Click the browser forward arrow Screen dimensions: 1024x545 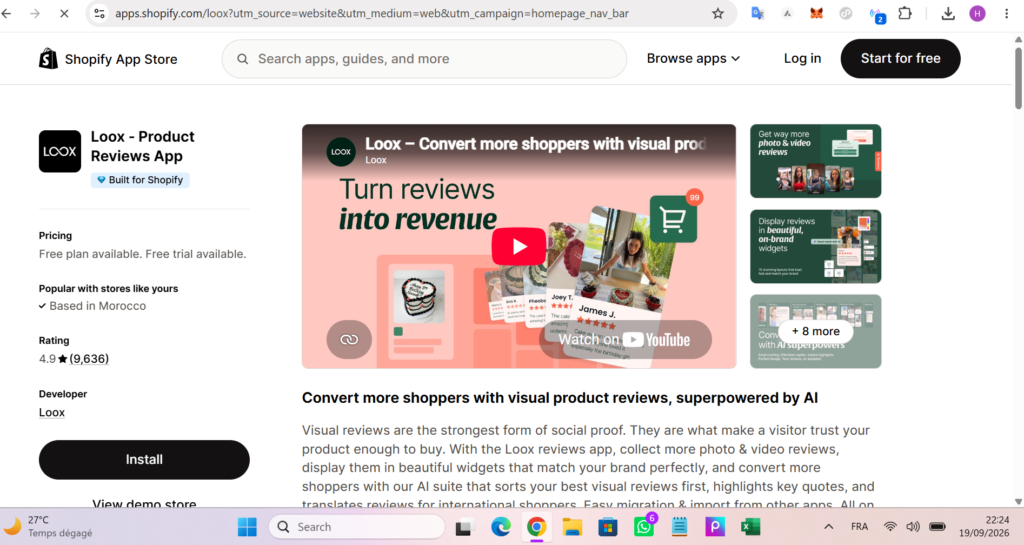pos(35,13)
